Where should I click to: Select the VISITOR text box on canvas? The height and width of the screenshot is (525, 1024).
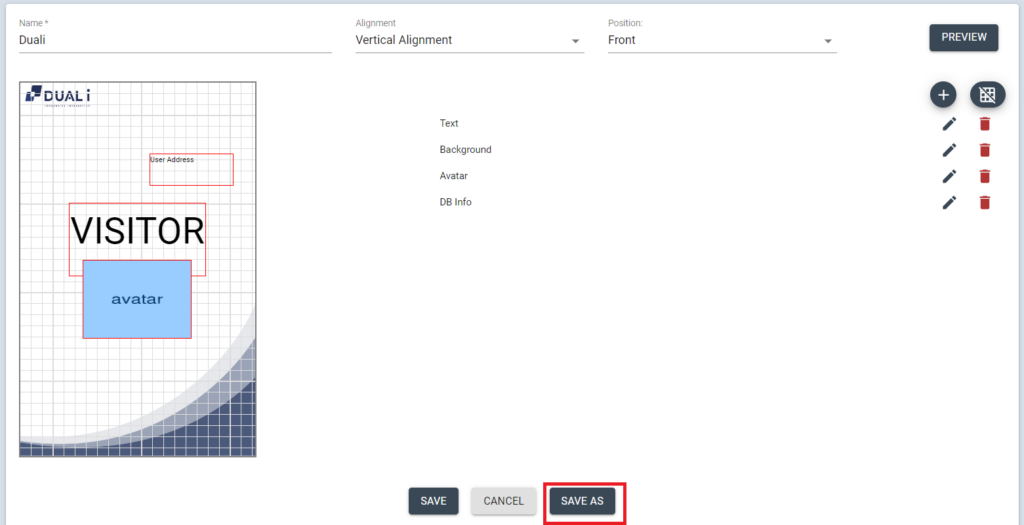(137, 230)
